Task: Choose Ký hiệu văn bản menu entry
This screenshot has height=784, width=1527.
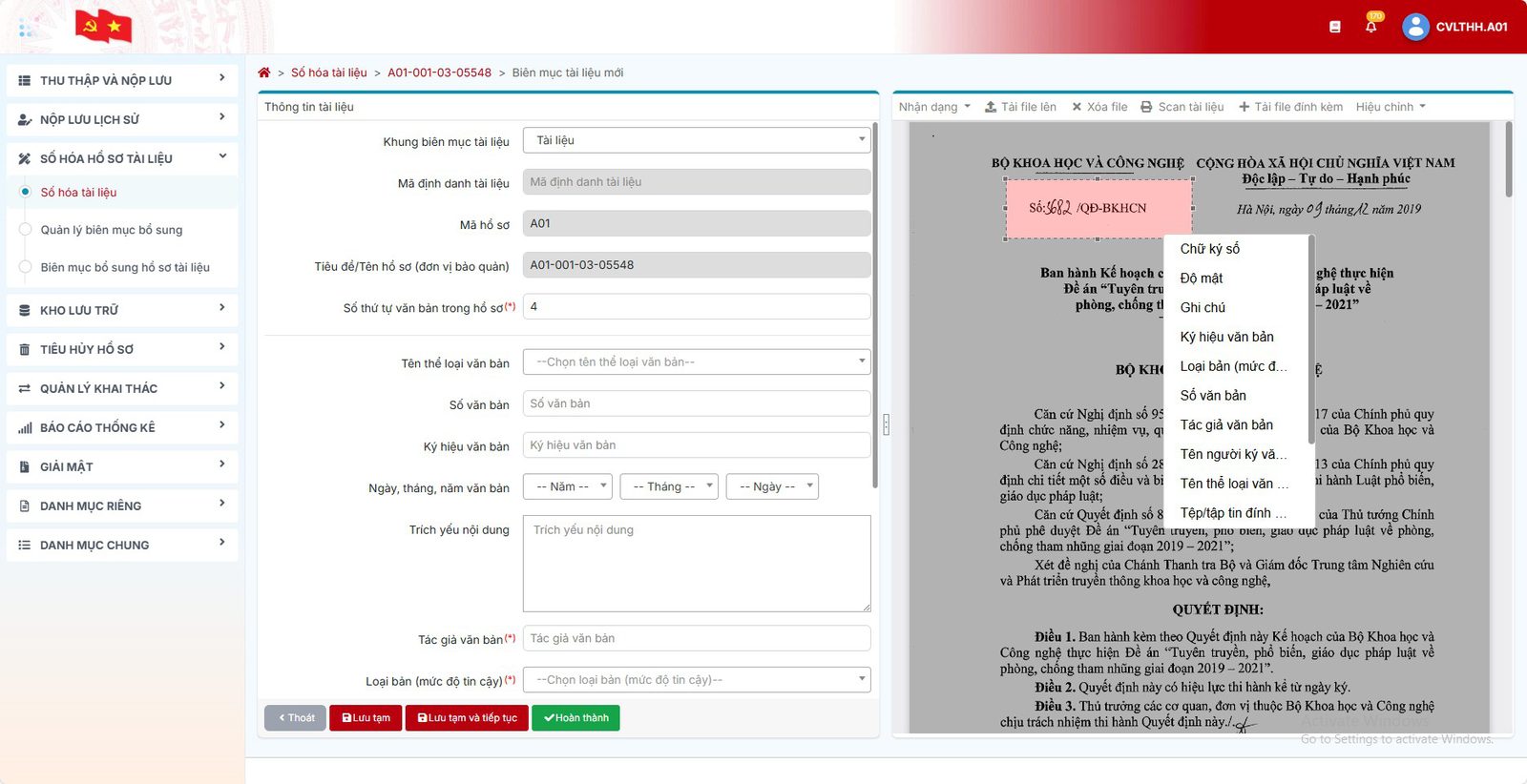Action: pyautogui.click(x=1227, y=337)
